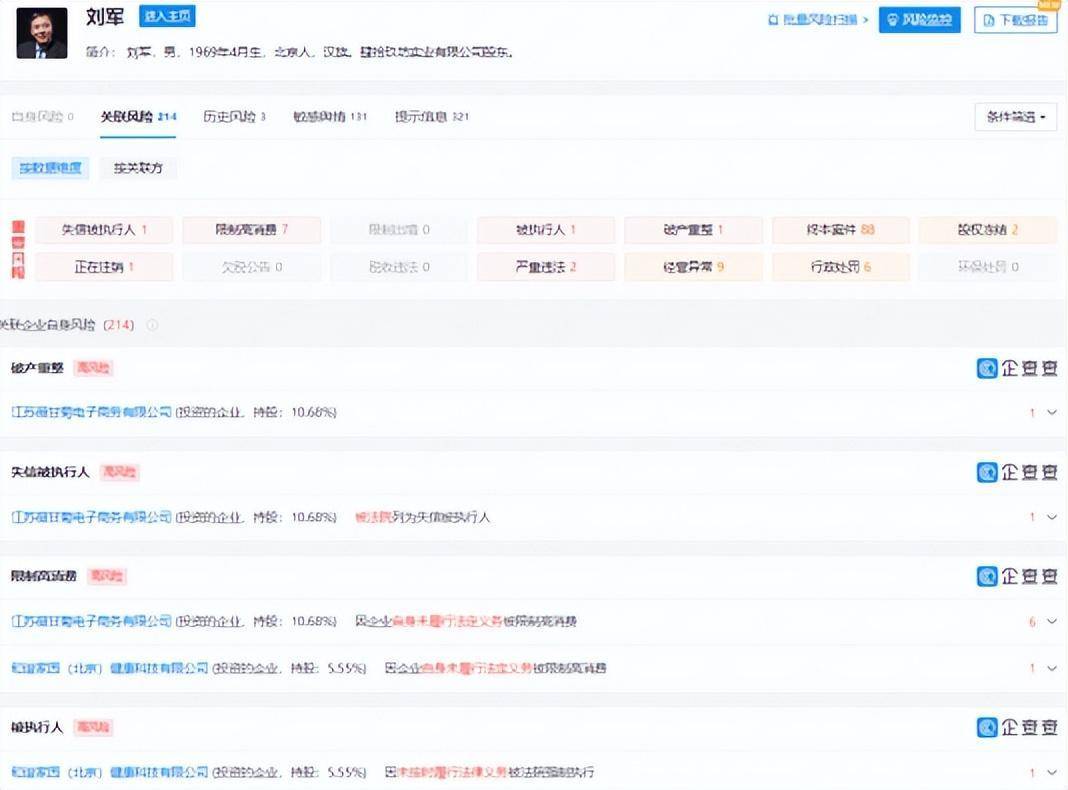Click the 企查查 logo in the 限制高消费 section
The width and height of the screenshot is (1068, 790).
[x=1017, y=576]
